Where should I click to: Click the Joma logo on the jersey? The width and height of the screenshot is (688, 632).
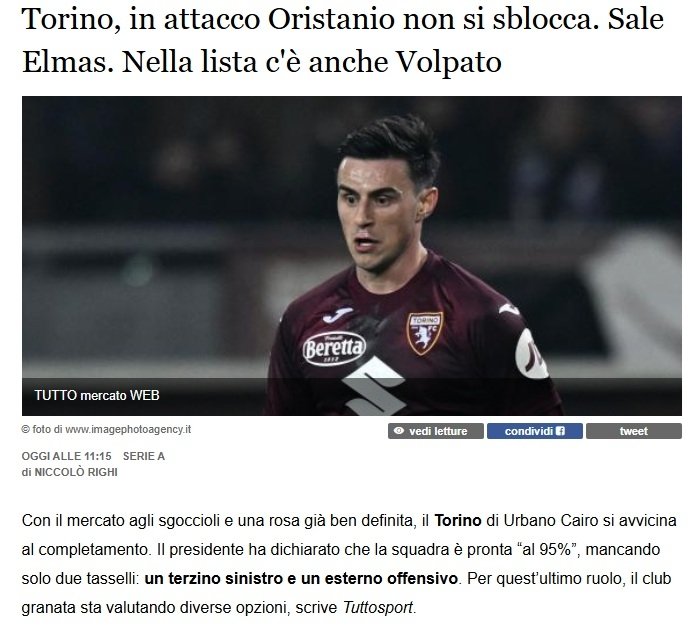pyautogui.click(x=337, y=314)
